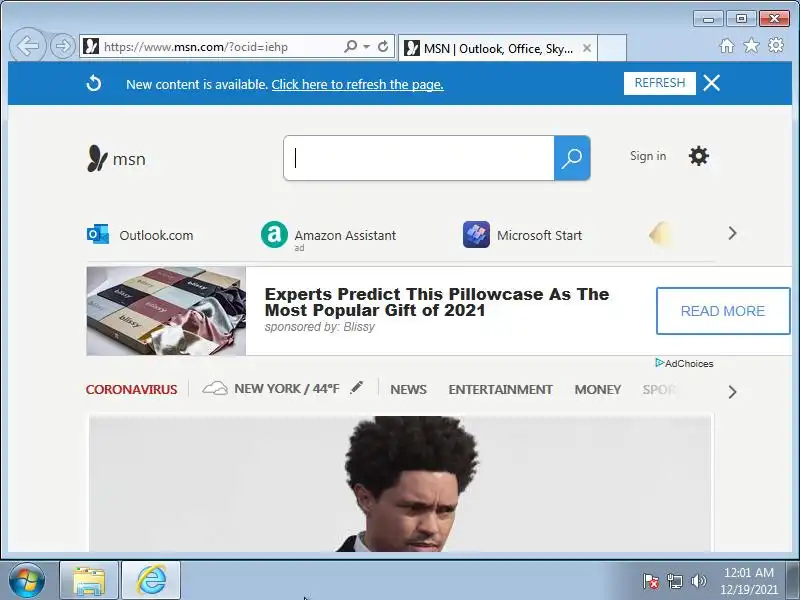Open Favorites star icon
This screenshot has height=600, width=800.
(x=751, y=46)
